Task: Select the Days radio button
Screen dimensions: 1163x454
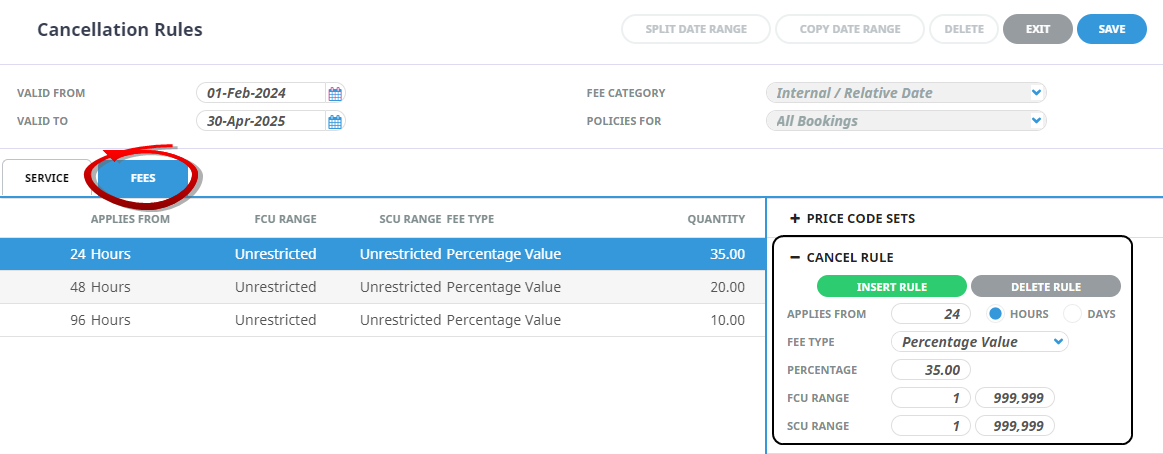Action: (1073, 314)
